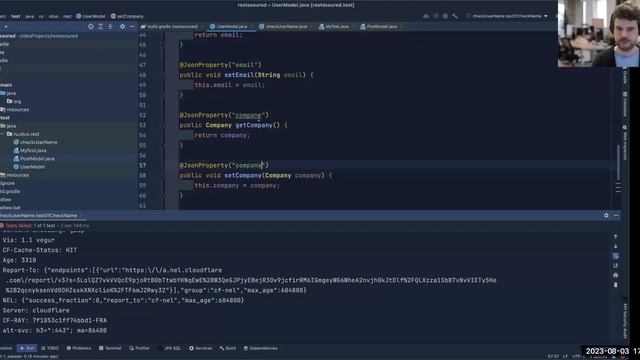Open the run configuration dropdown
This screenshot has height=360, width=640.
pos(508,16)
